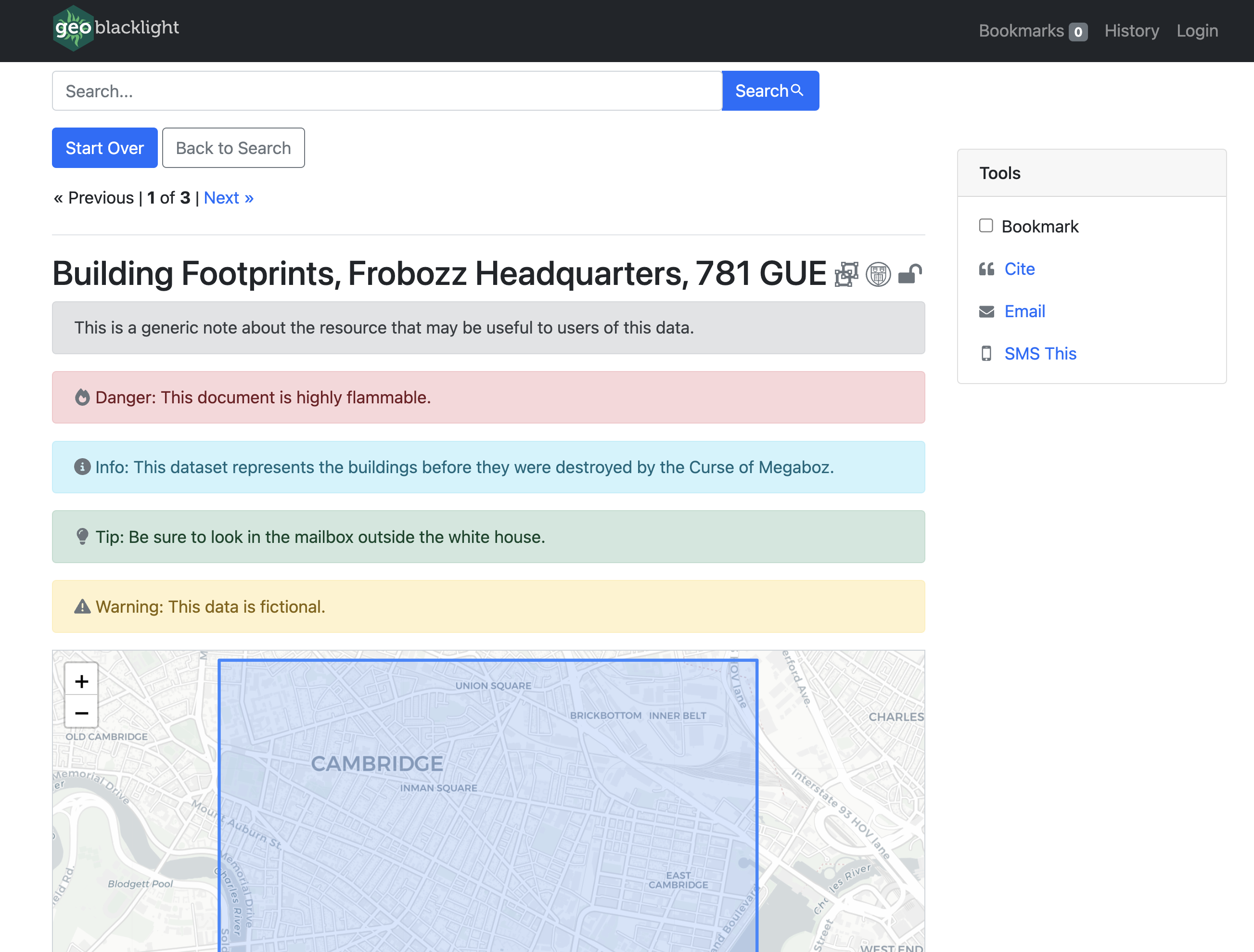Expand History navigation in top menu
Screen dimensions: 1254x952
click(1131, 30)
